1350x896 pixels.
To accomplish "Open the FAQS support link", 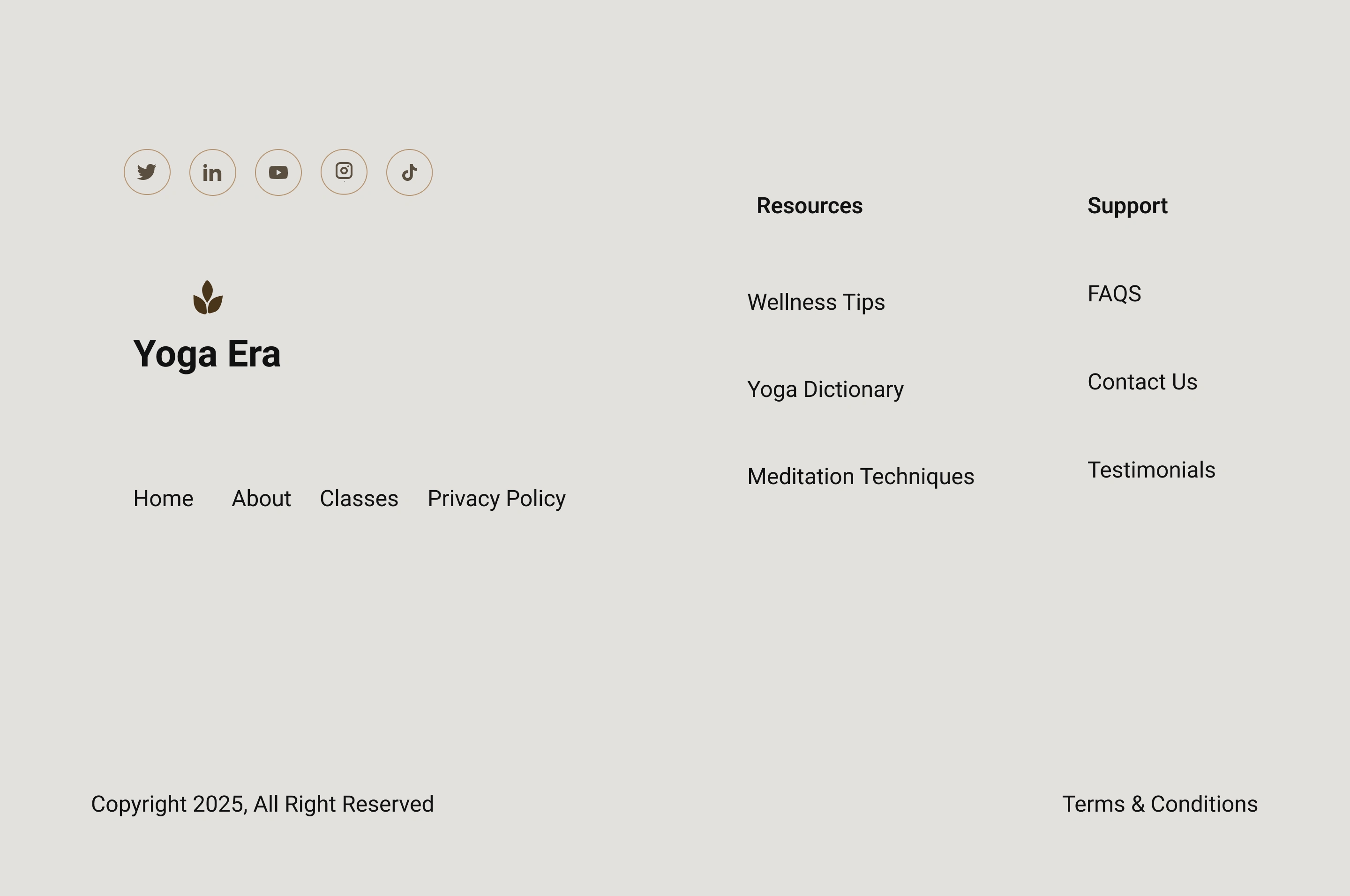I will (1114, 294).
